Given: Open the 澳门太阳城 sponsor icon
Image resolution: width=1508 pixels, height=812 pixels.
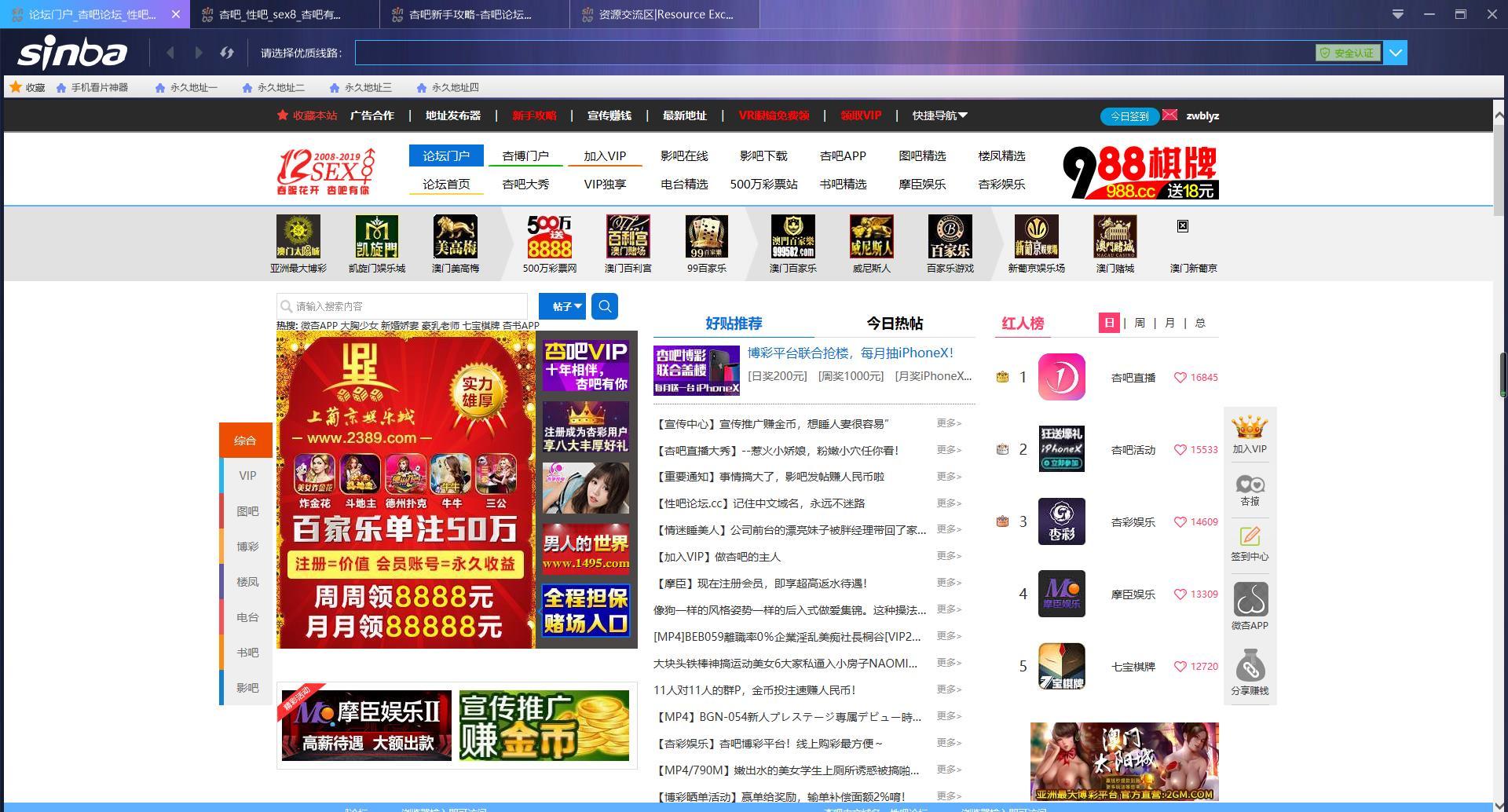Looking at the screenshot, I should coord(298,236).
